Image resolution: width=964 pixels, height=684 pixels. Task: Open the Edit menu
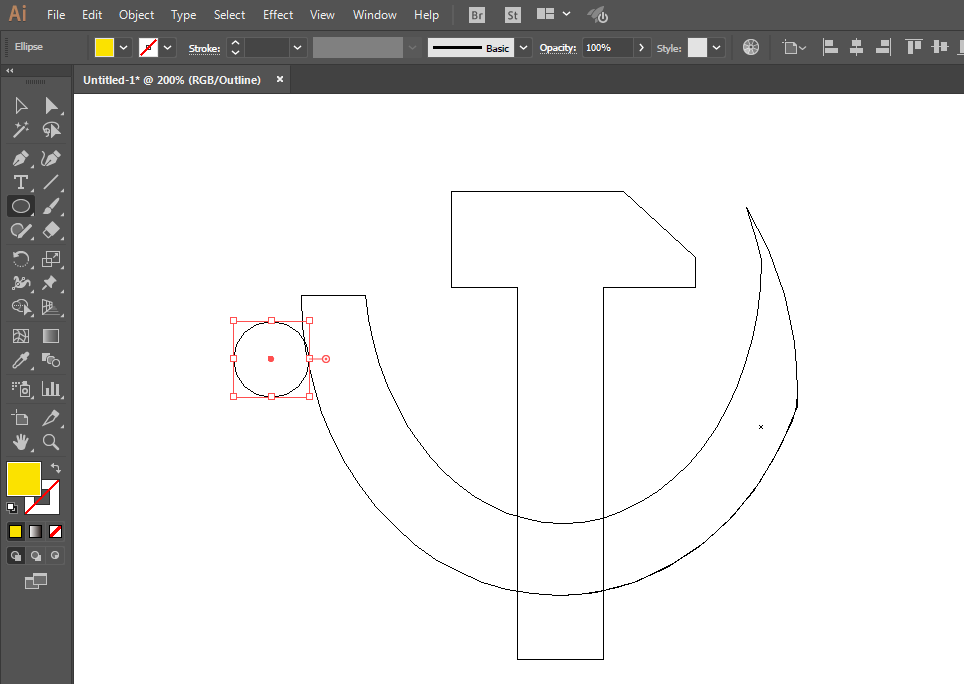[x=92, y=15]
